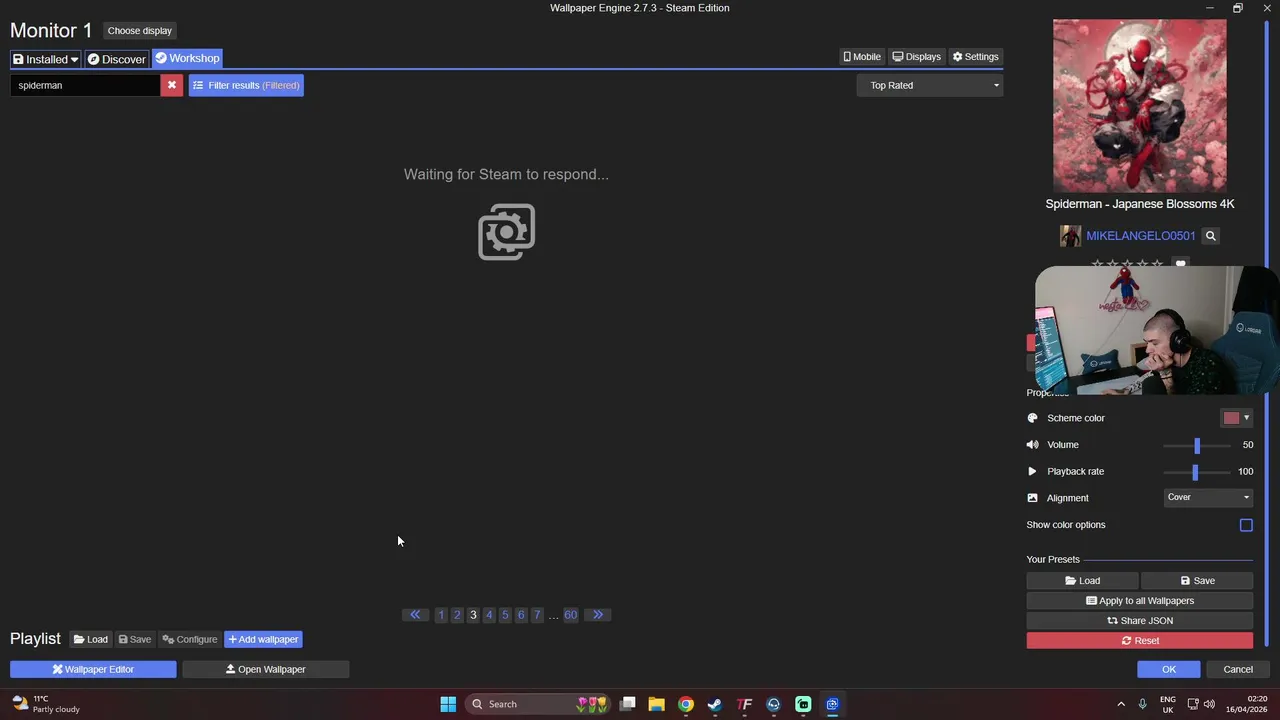Go to page 1
Screen dimensions: 1280x720
tap(441, 615)
